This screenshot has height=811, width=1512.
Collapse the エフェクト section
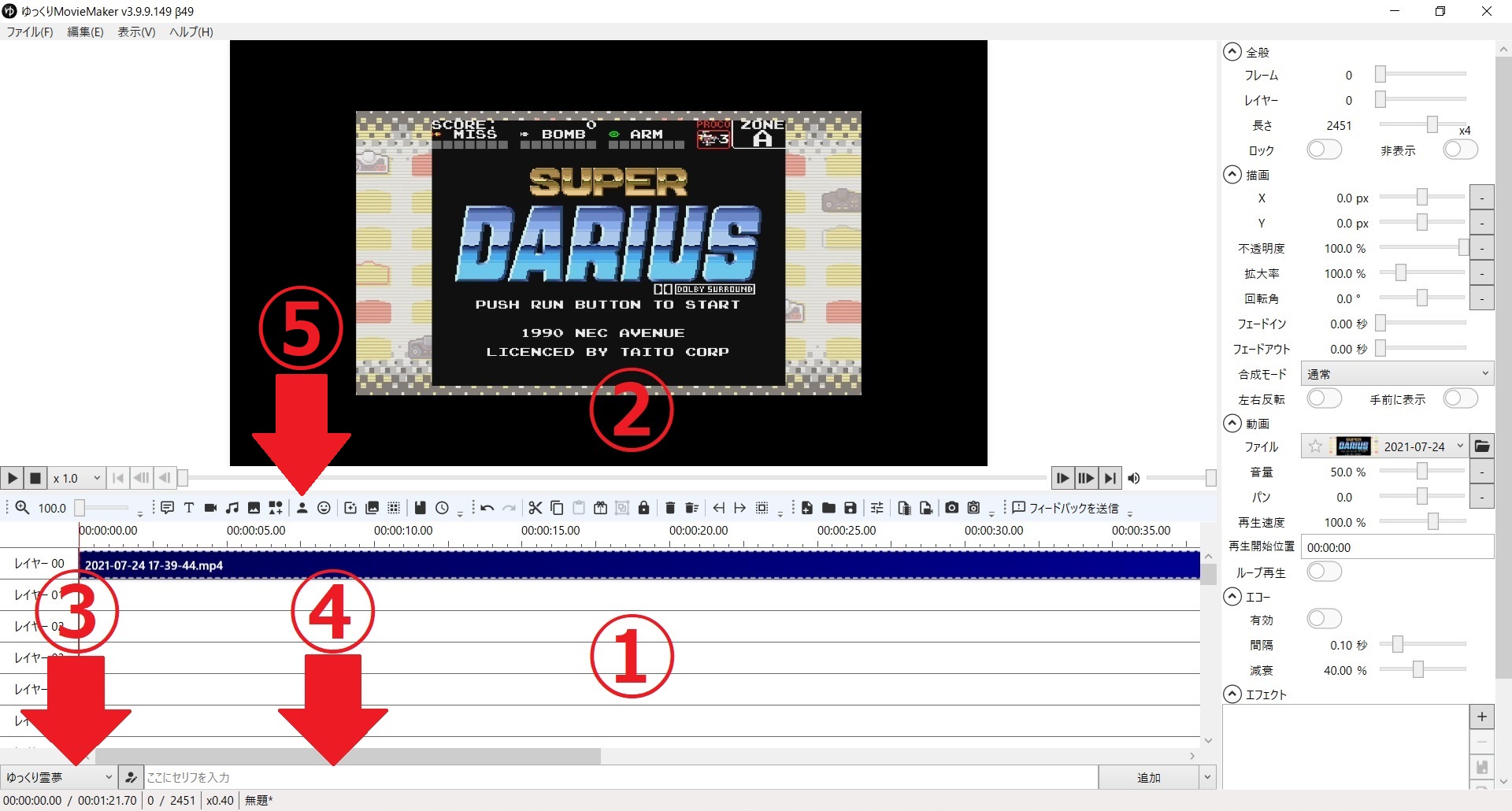pos(1232,694)
